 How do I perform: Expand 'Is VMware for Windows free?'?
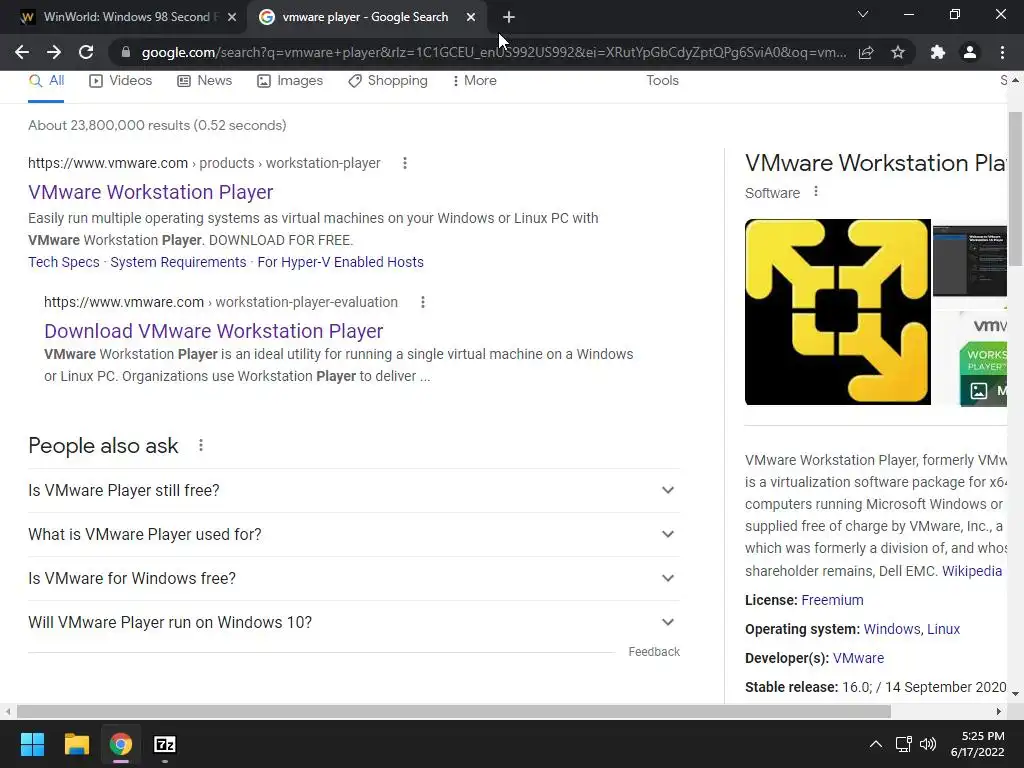point(353,579)
